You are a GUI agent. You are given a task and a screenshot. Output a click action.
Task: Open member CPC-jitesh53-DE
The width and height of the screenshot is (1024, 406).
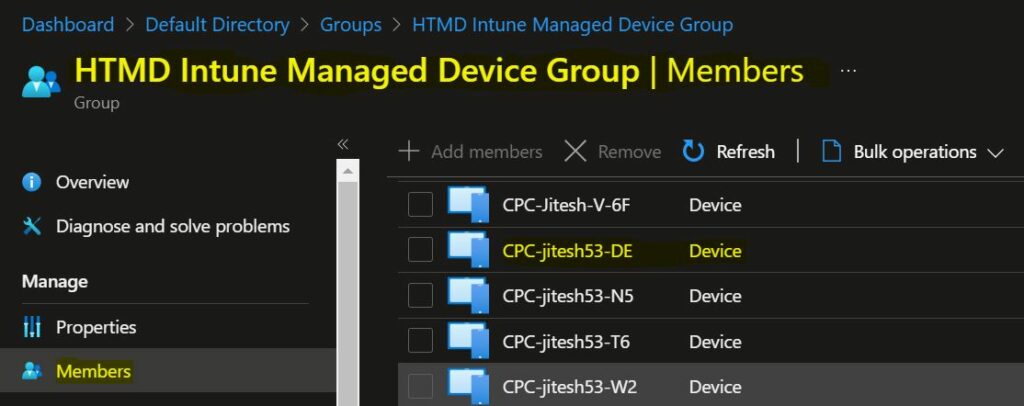(568, 251)
